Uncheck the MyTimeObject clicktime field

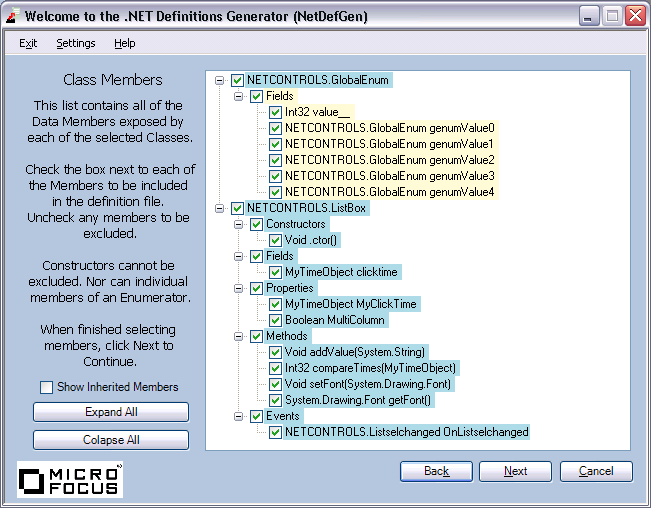[x=275, y=272]
